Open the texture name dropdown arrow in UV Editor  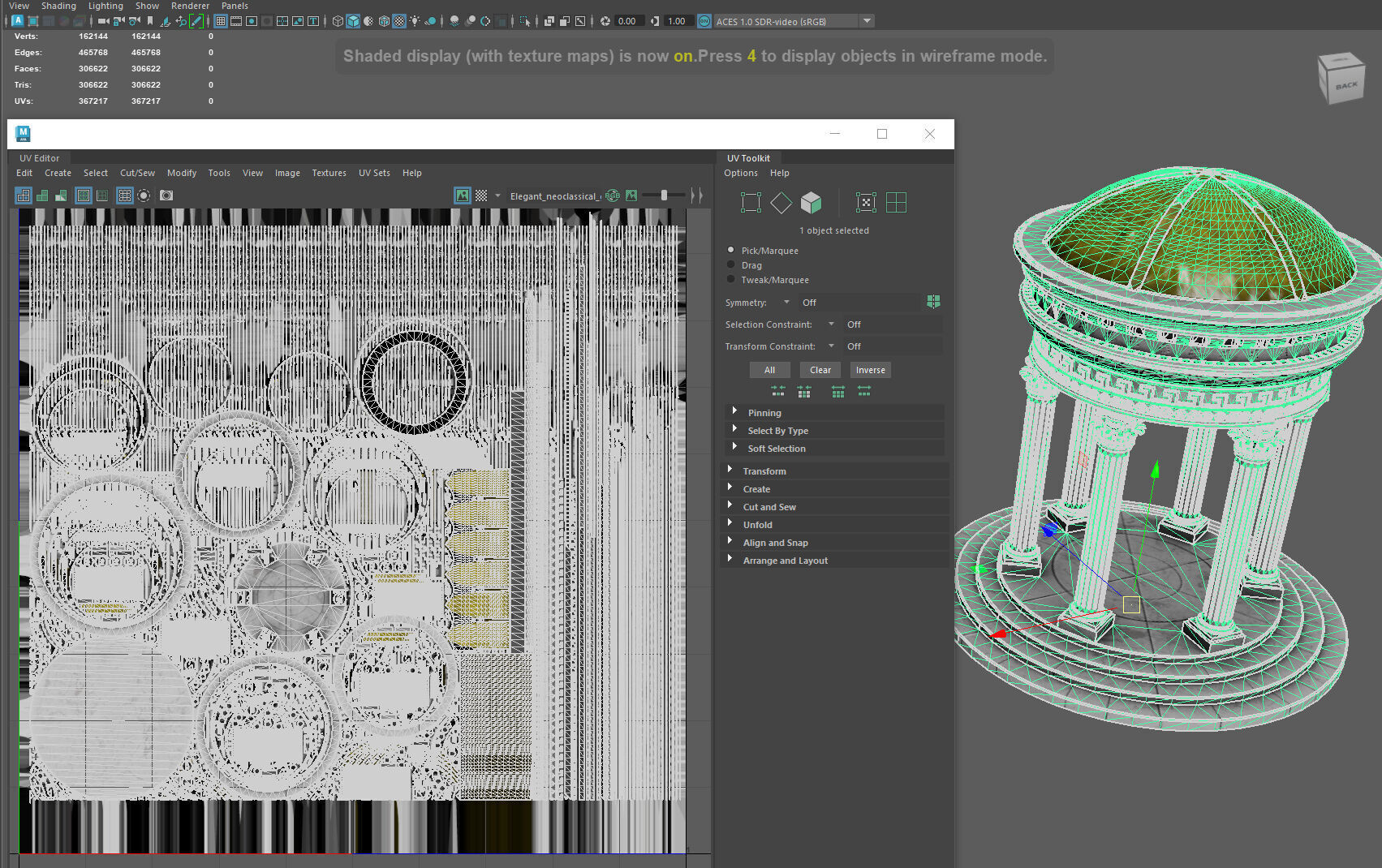(x=497, y=196)
